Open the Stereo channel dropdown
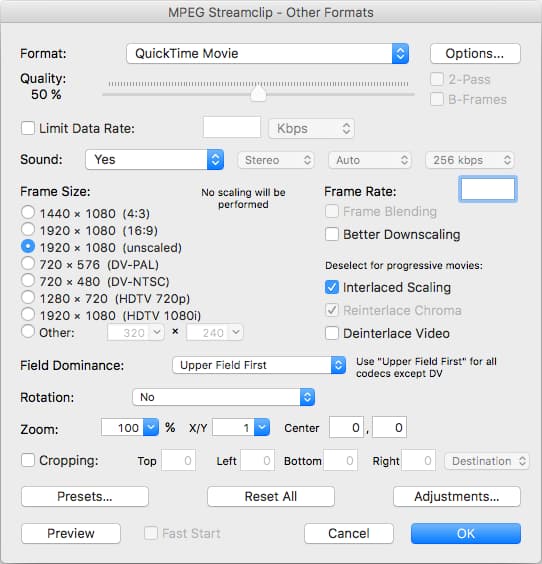Screen dimensions: 542x564 click(x=276, y=160)
